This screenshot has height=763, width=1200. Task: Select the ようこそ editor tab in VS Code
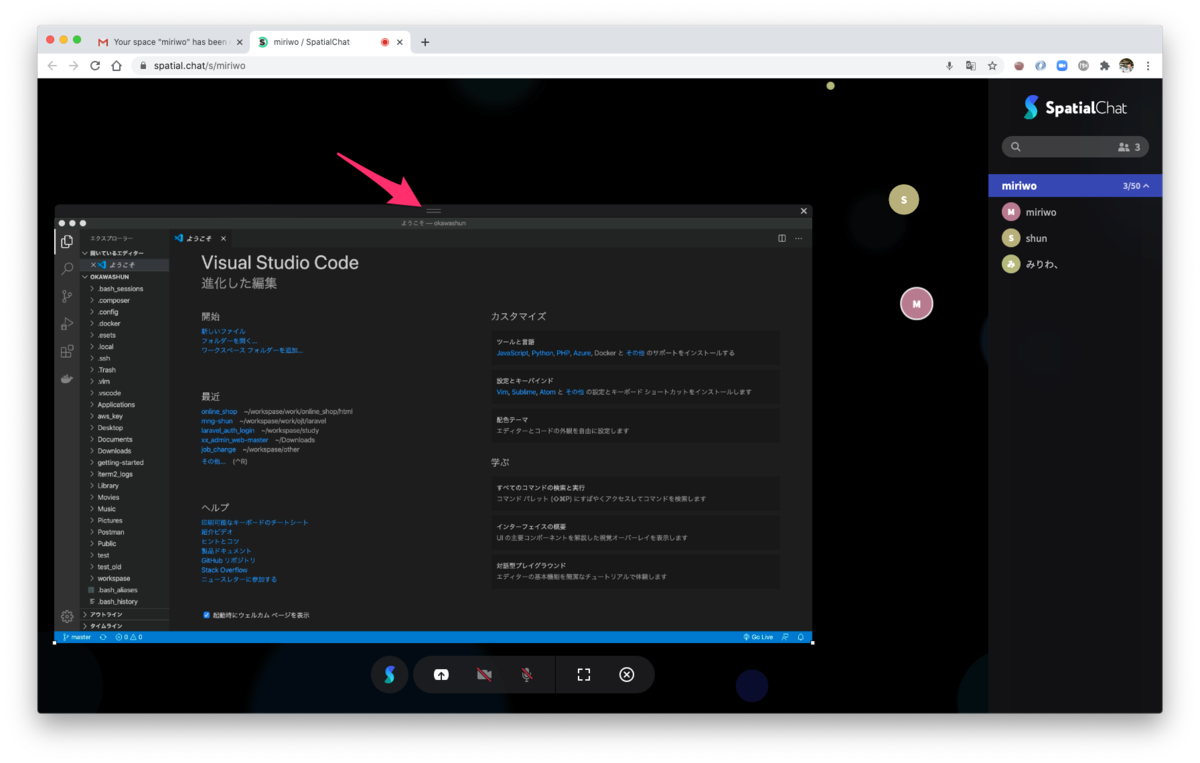(200, 238)
